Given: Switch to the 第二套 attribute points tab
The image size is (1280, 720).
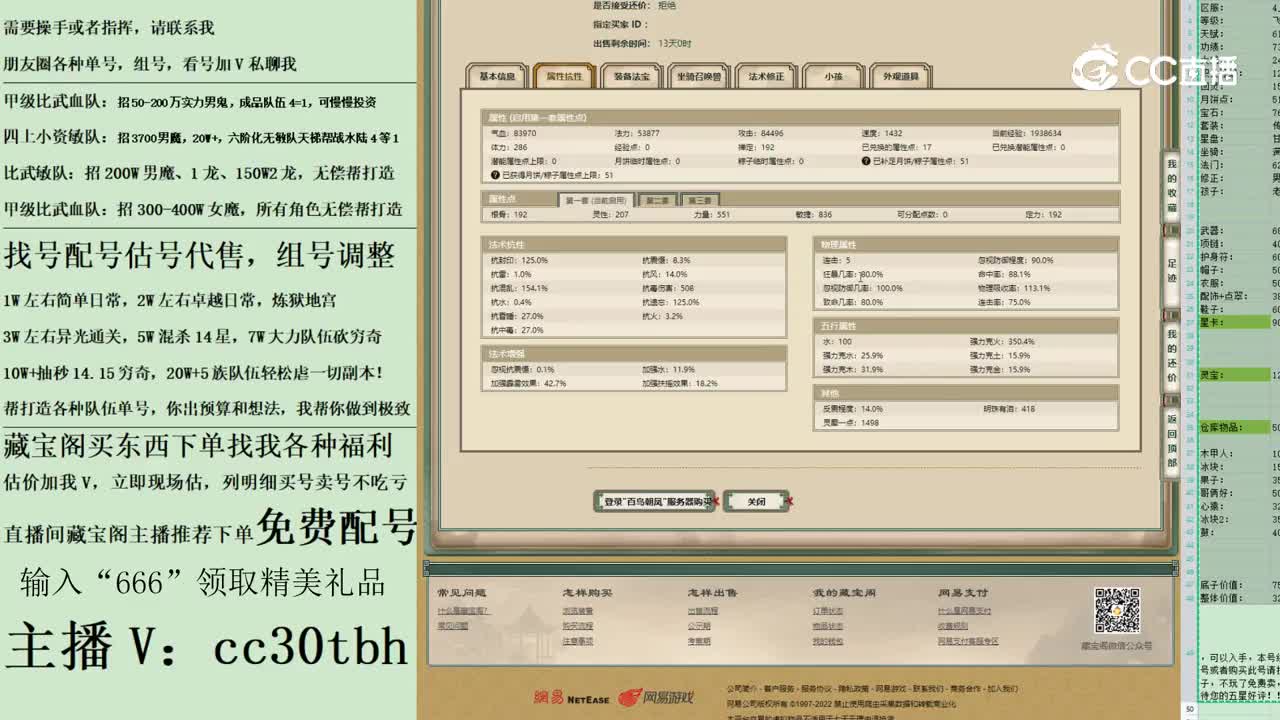Looking at the screenshot, I should click(x=656, y=200).
